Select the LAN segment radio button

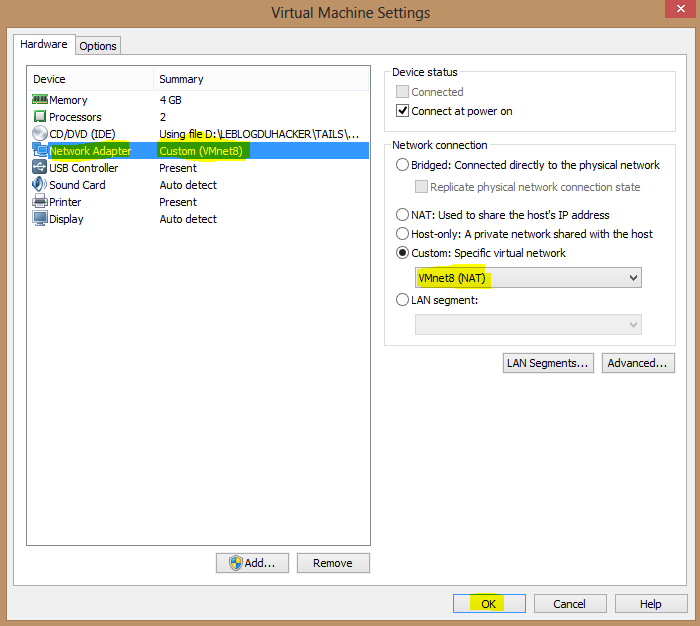click(402, 300)
